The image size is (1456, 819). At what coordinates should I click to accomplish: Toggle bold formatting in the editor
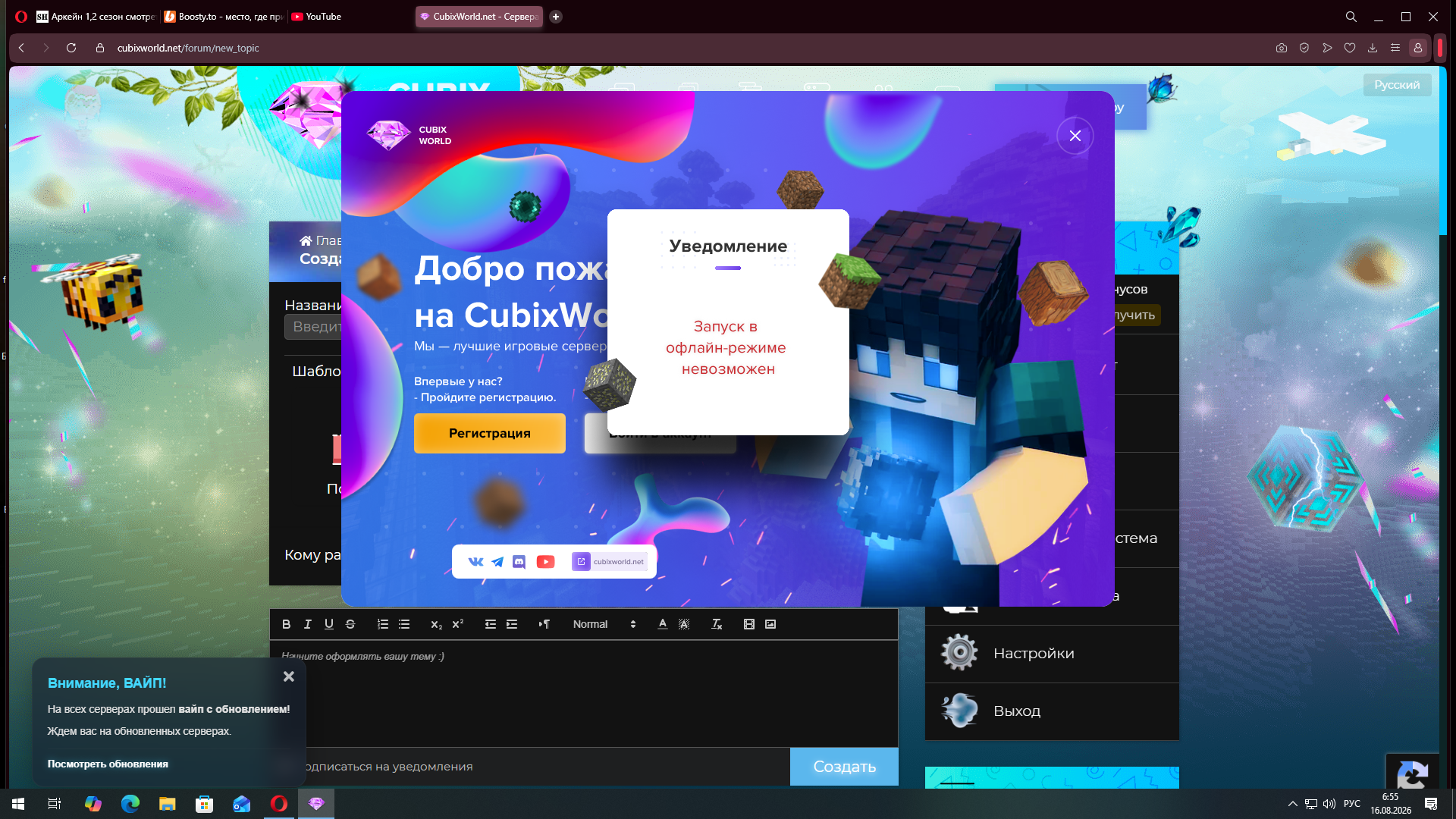pos(286,624)
